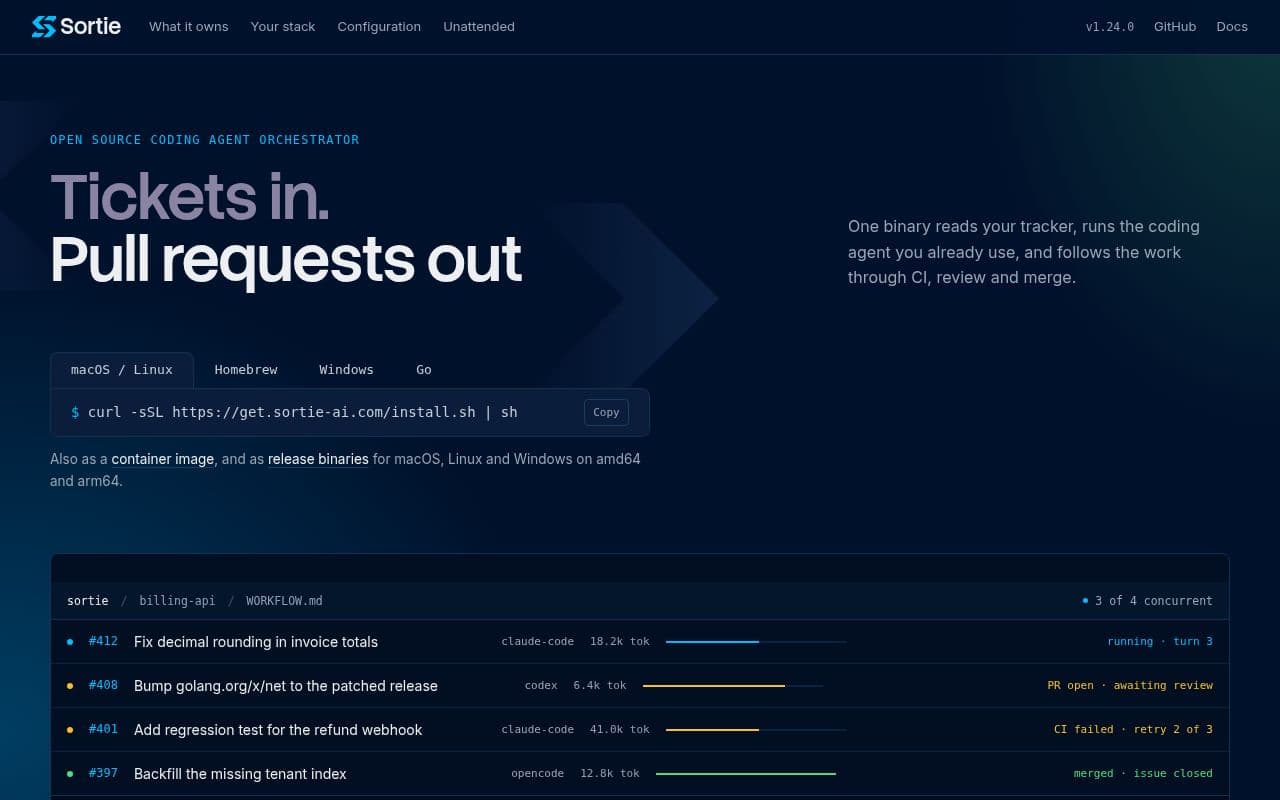Click the WORKFLOW.md breadcrumb segment

284,601
